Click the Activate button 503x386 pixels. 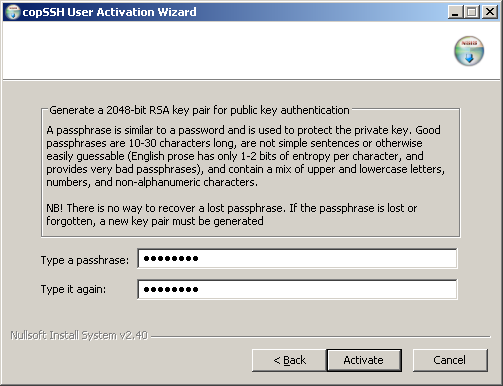coord(364,360)
